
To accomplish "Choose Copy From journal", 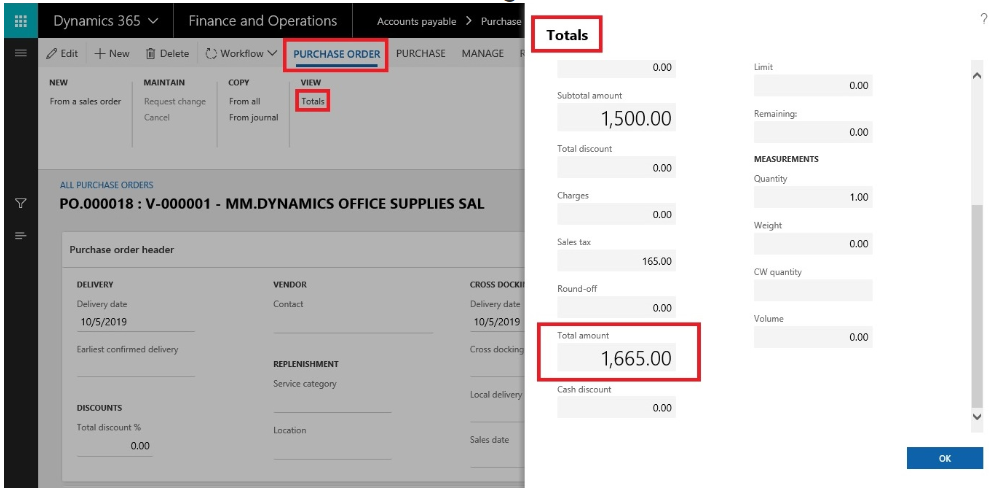I will (x=254, y=117).
